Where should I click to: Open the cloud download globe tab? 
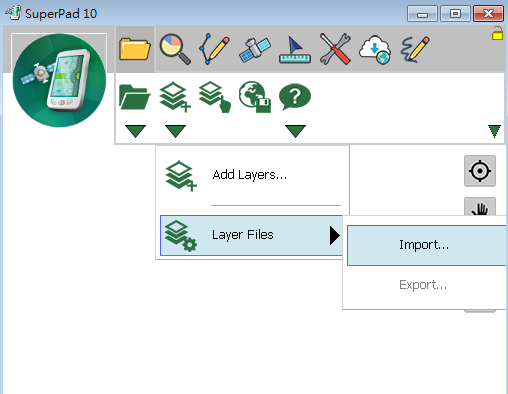point(375,50)
